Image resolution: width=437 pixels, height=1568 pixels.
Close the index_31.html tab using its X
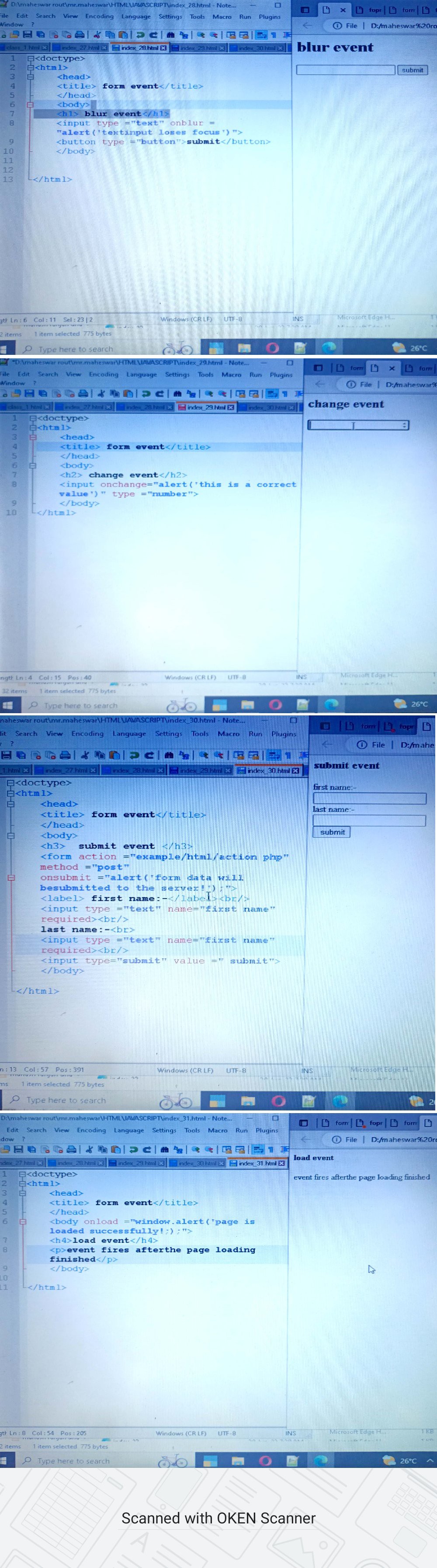[x=281, y=1162]
